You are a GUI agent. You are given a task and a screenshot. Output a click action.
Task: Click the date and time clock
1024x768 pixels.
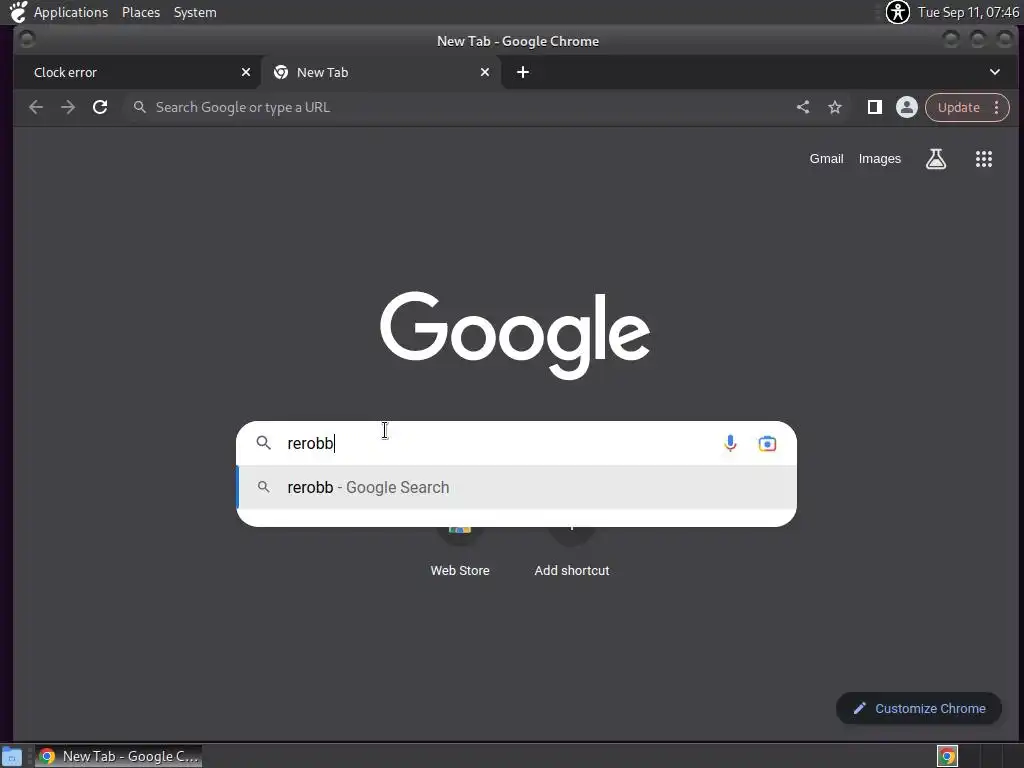click(968, 12)
